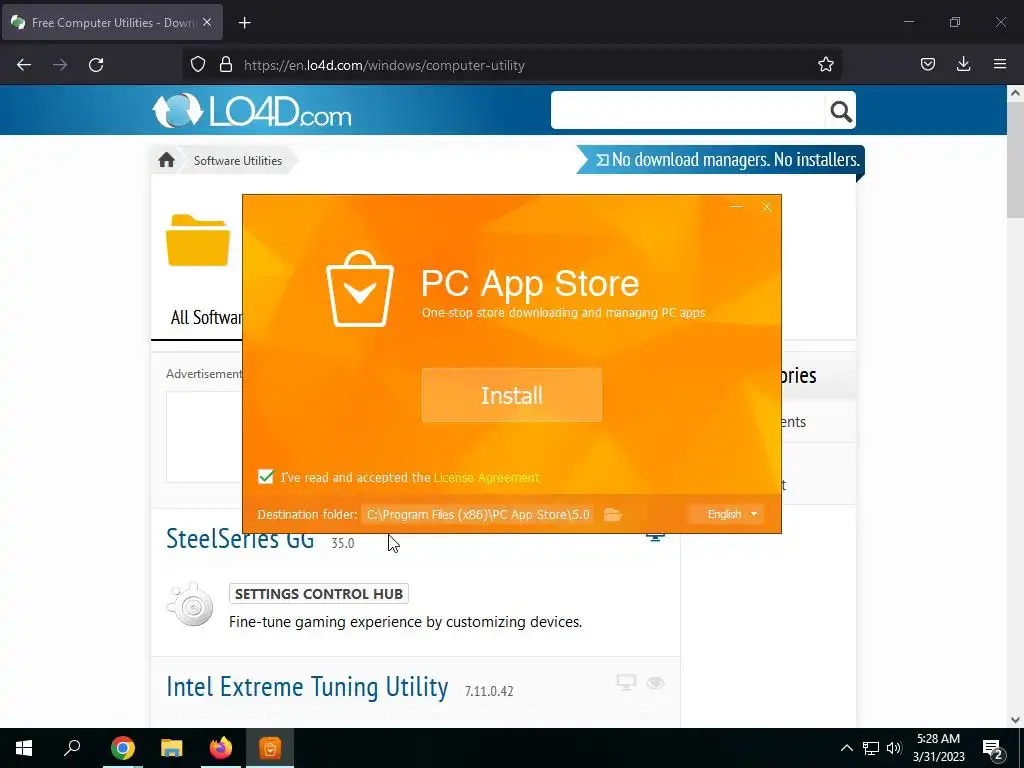1024x768 pixels.
Task: Click PC App Store taskbar icon
Action: pyautogui.click(x=270, y=748)
